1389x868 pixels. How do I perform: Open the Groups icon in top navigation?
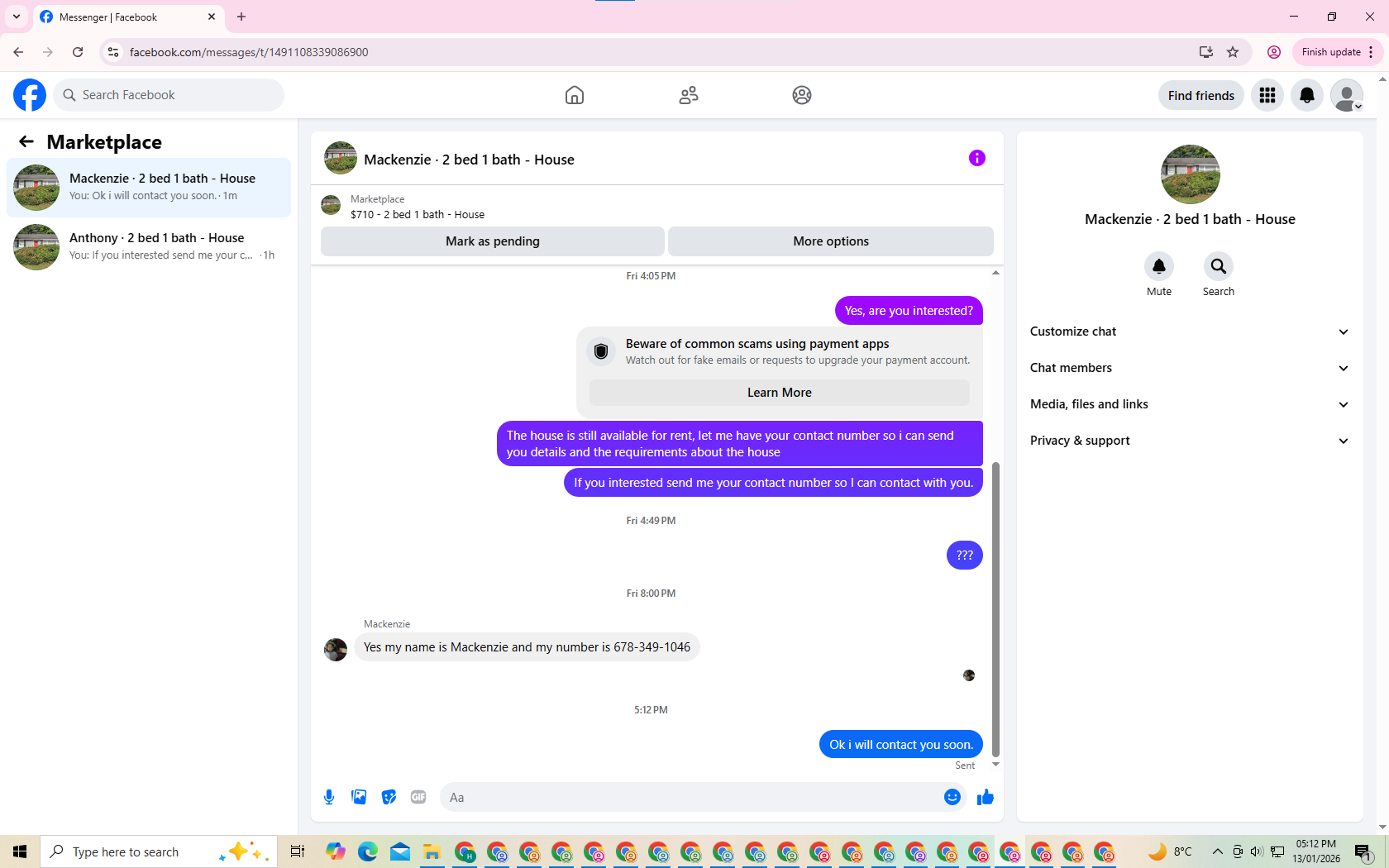[802, 95]
